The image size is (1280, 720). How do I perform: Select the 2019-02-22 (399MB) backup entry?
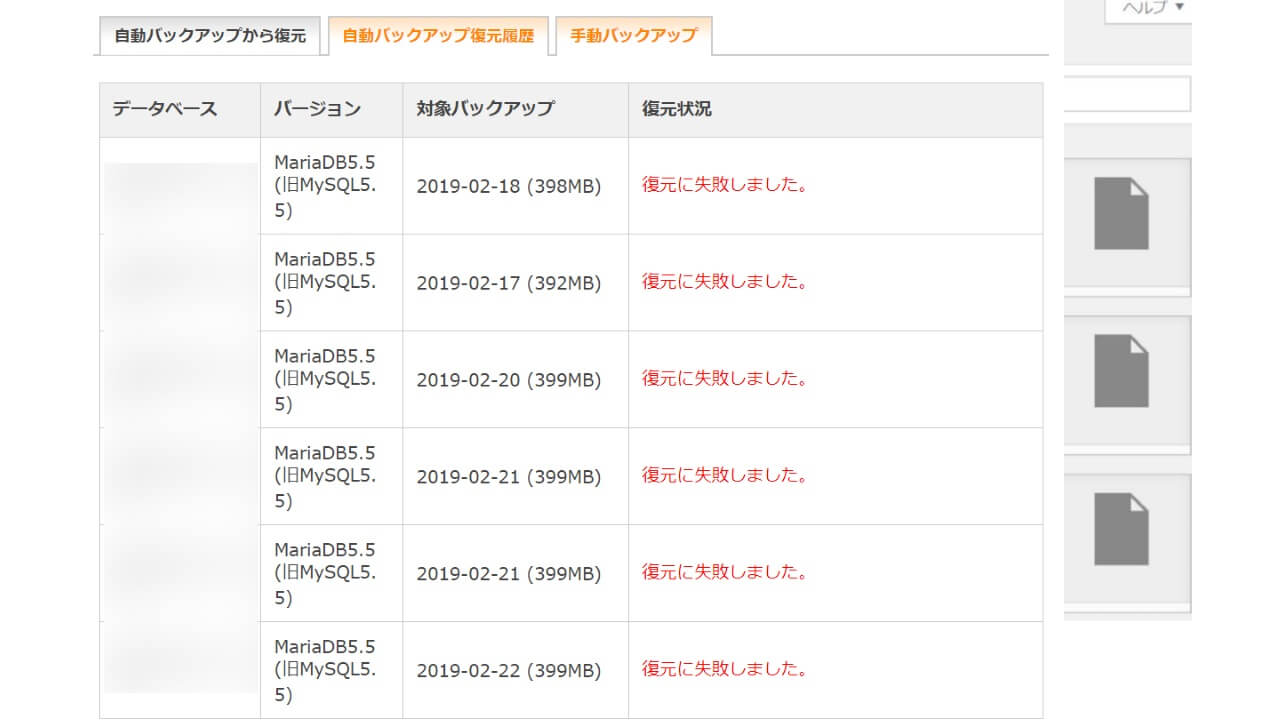tap(508, 671)
